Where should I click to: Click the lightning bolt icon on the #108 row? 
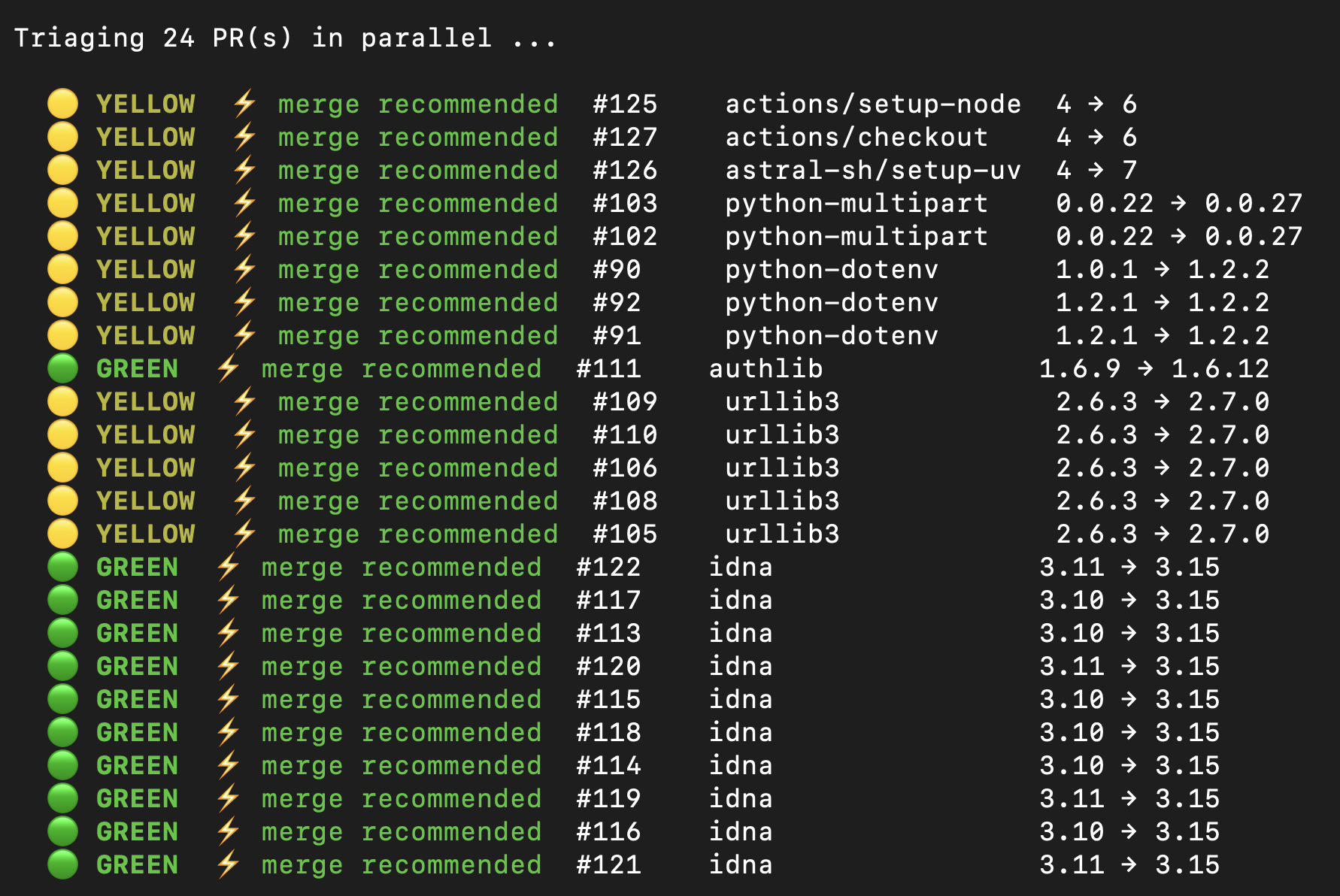[244, 501]
